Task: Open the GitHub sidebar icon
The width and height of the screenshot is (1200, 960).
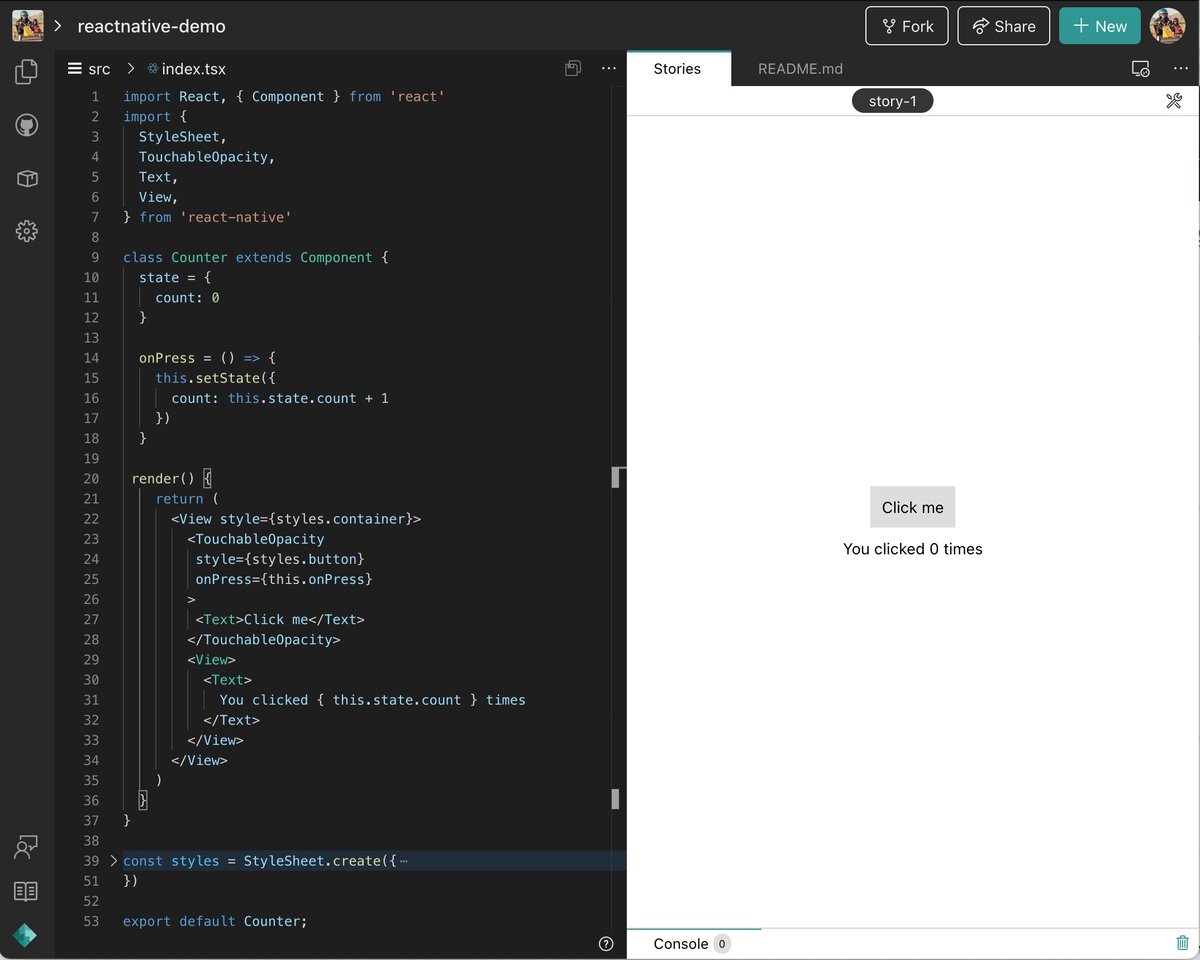Action: (x=27, y=125)
